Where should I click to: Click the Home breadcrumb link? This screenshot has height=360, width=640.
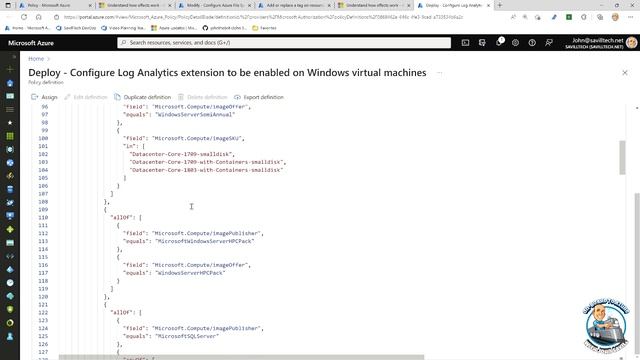(x=36, y=59)
